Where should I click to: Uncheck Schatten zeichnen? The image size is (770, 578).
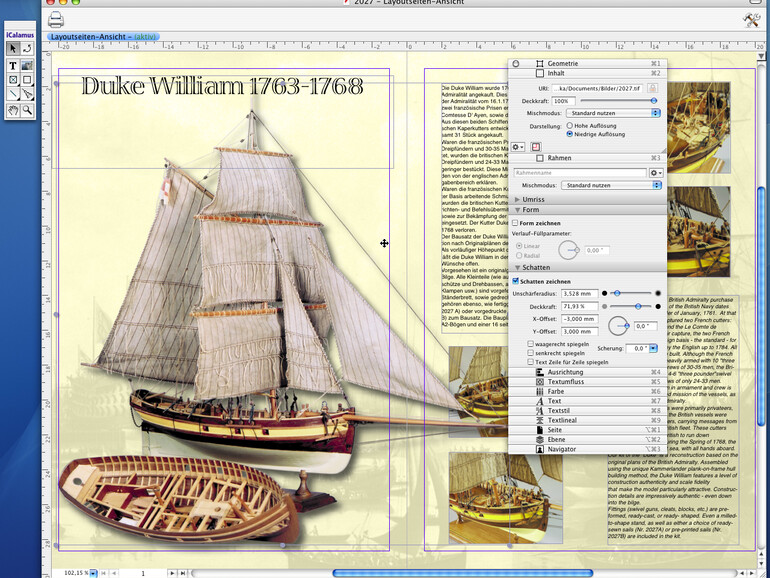click(x=516, y=281)
